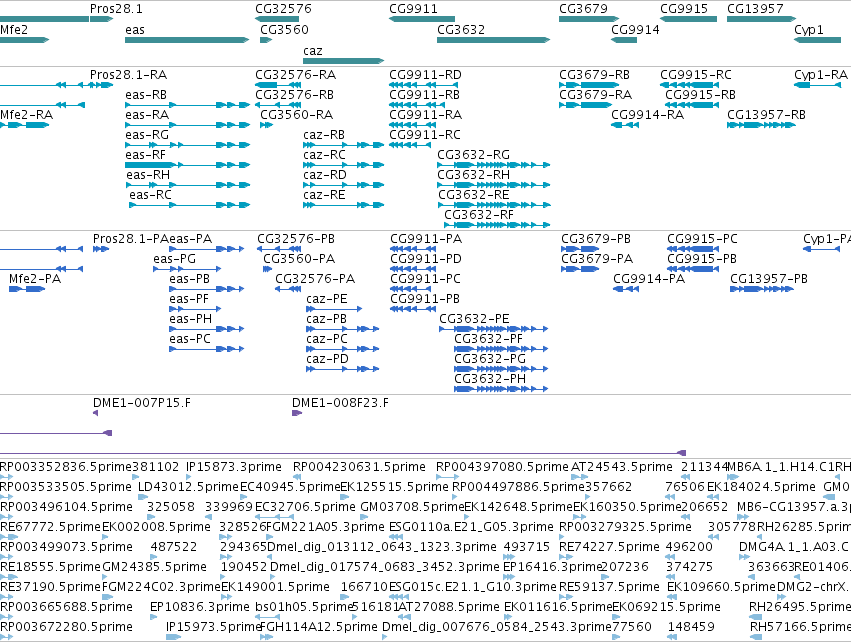
Task: Open protein label 'Mfe2-PA'
Action: tap(35, 279)
